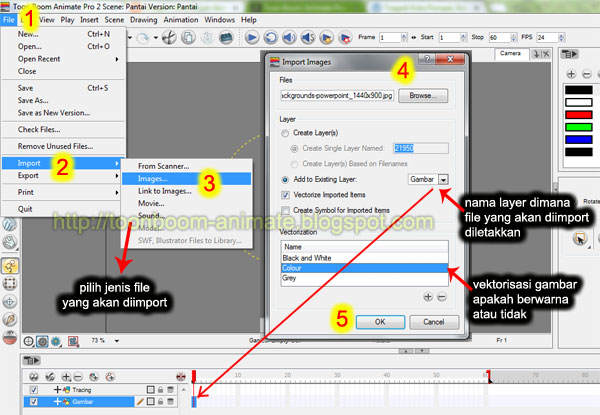Click the Copy icon in toolbar

click(x=188, y=37)
